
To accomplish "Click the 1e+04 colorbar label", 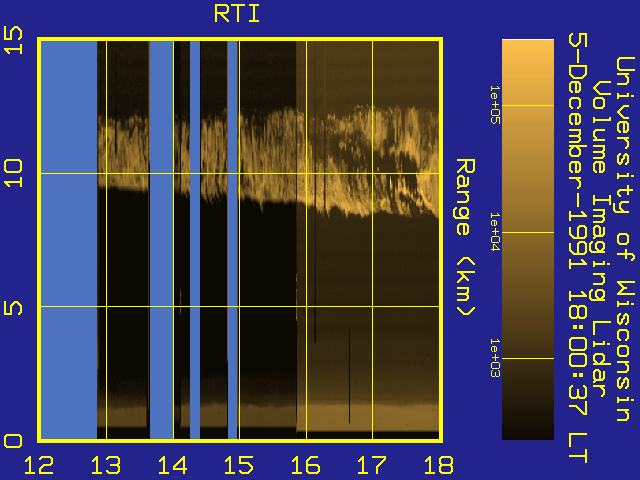I will 495,232.
